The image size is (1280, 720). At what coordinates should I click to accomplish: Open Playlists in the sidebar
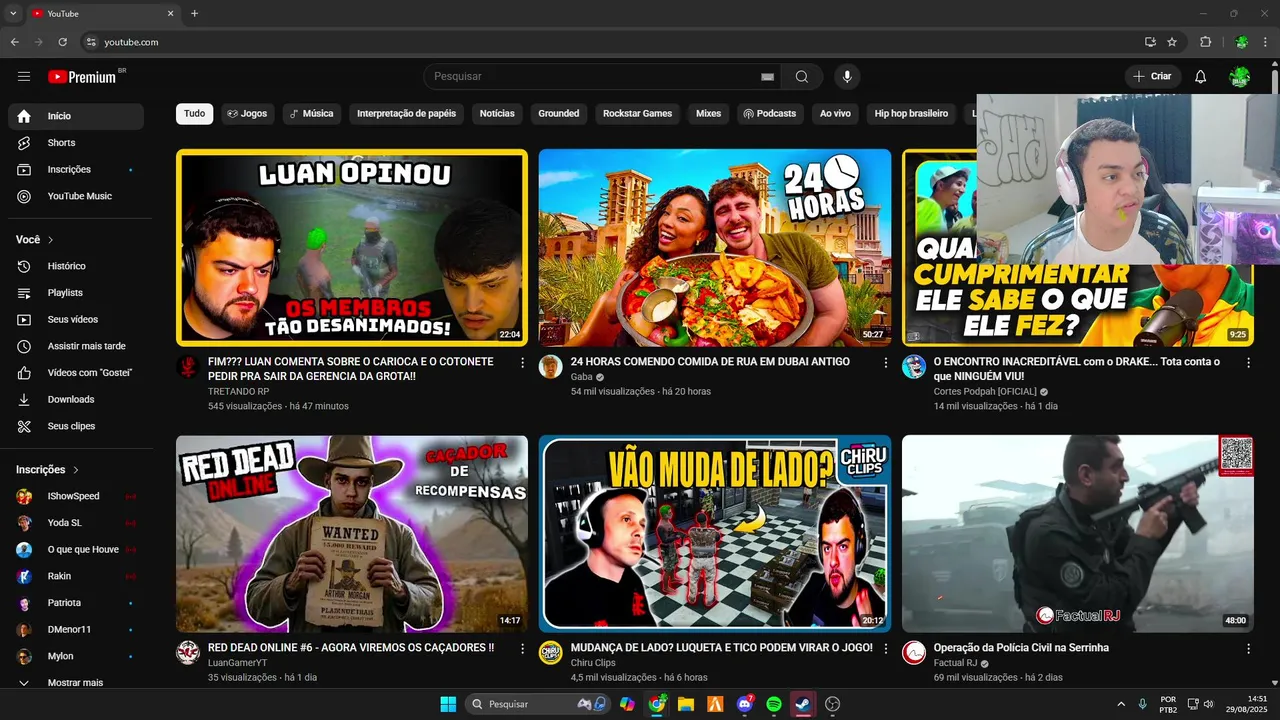point(76,293)
